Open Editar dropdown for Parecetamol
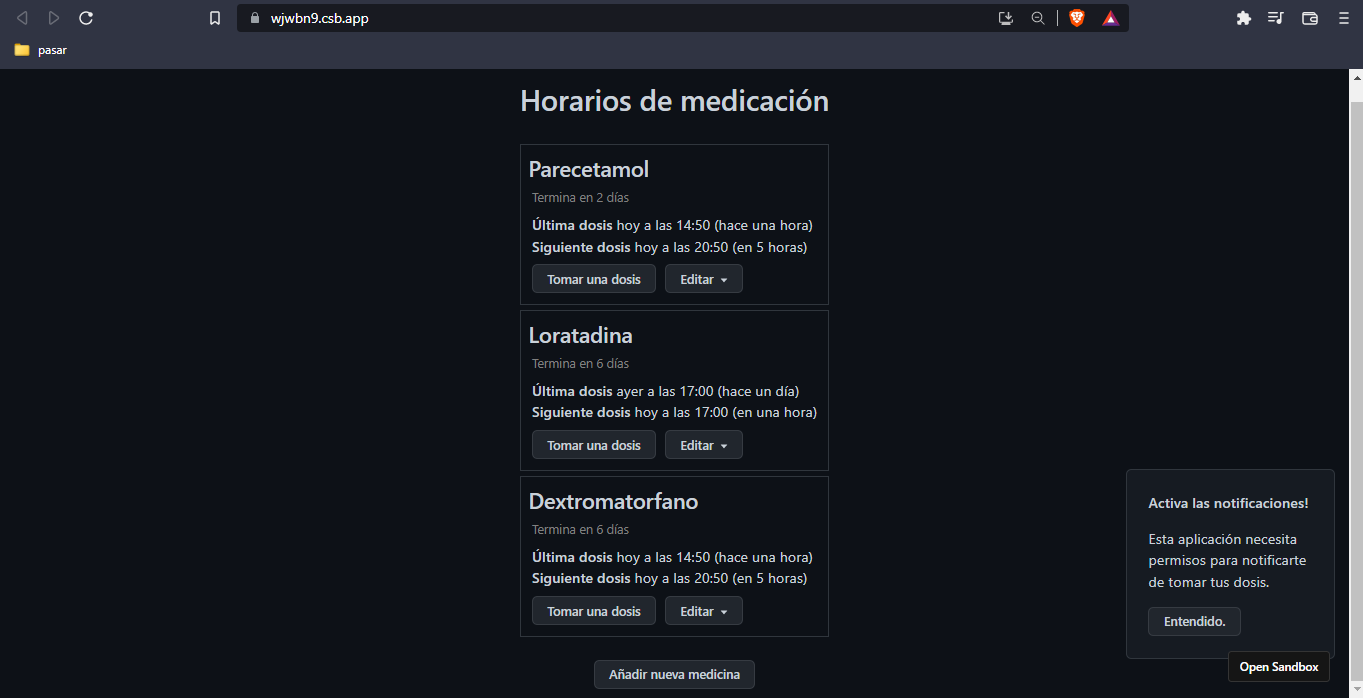Viewport: 1363px width, 698px height. coord(703,278)
